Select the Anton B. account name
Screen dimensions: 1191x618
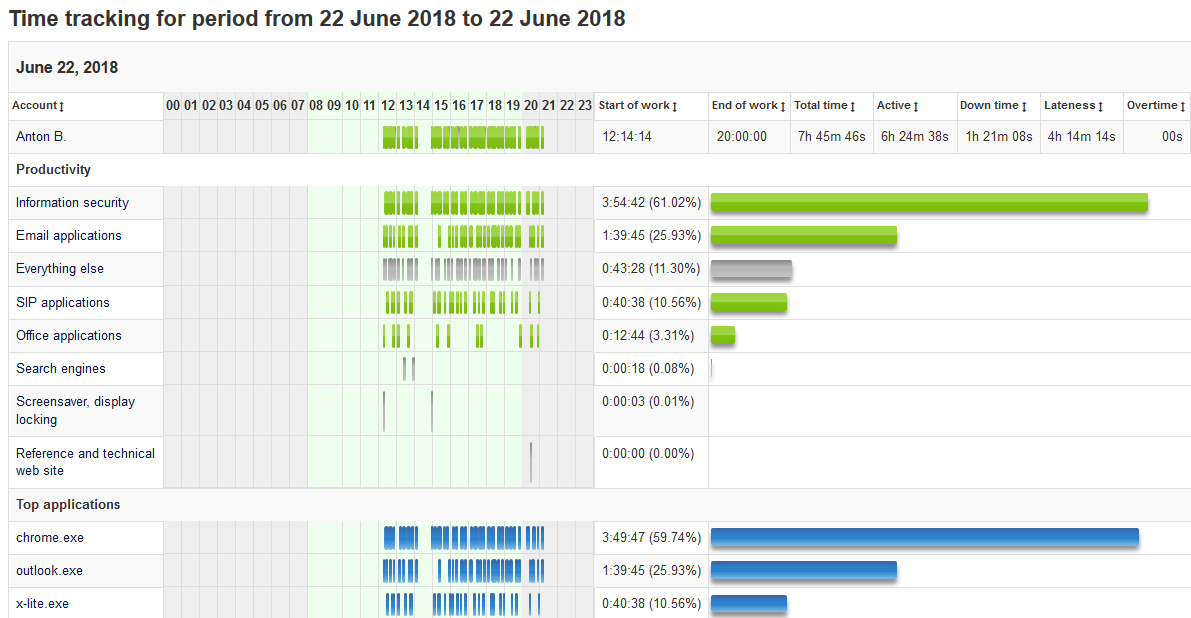pyautogui.click(x=41, y=137)
